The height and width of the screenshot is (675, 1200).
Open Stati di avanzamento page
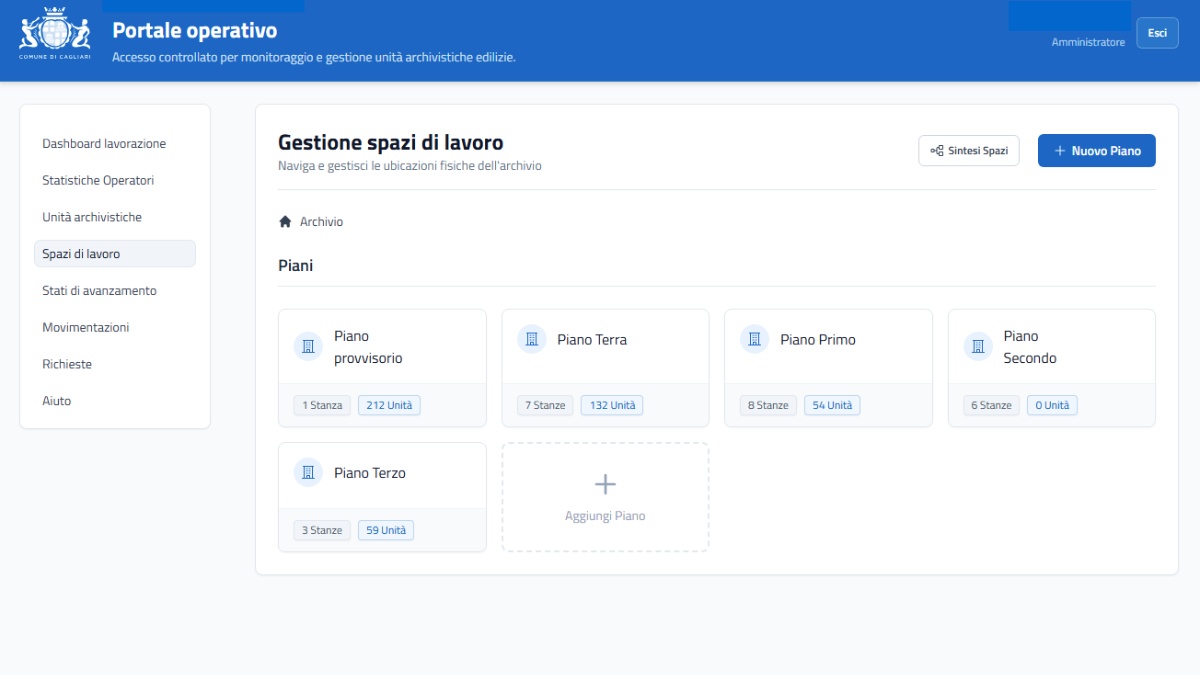coord(115,291)
